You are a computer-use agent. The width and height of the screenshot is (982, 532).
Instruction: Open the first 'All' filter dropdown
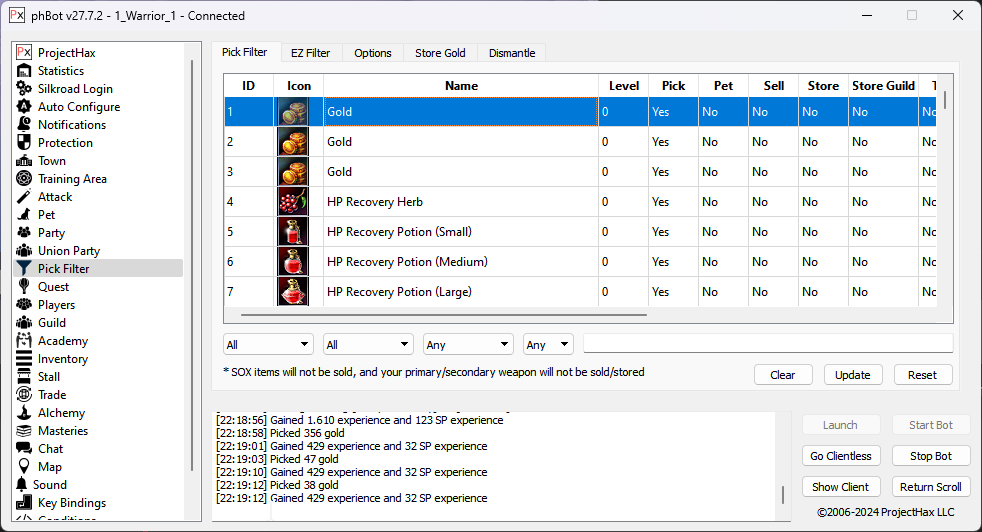pos(268,345)
